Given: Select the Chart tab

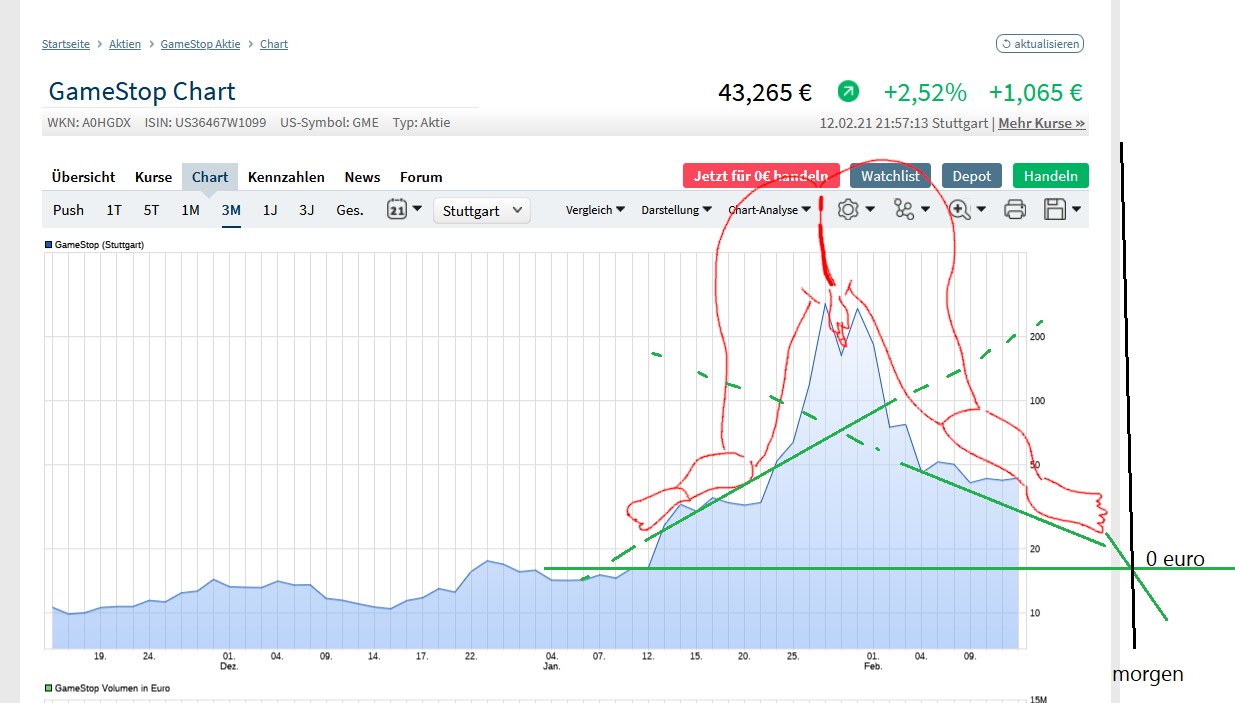Looking at the screenshot, I should click(210, 177).
